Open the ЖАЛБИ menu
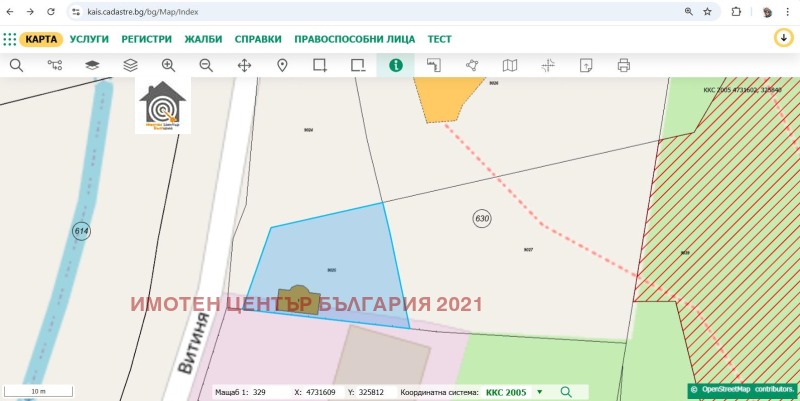Image resolution: width=800 pixels, height=401 pixels. pos(203,39)
